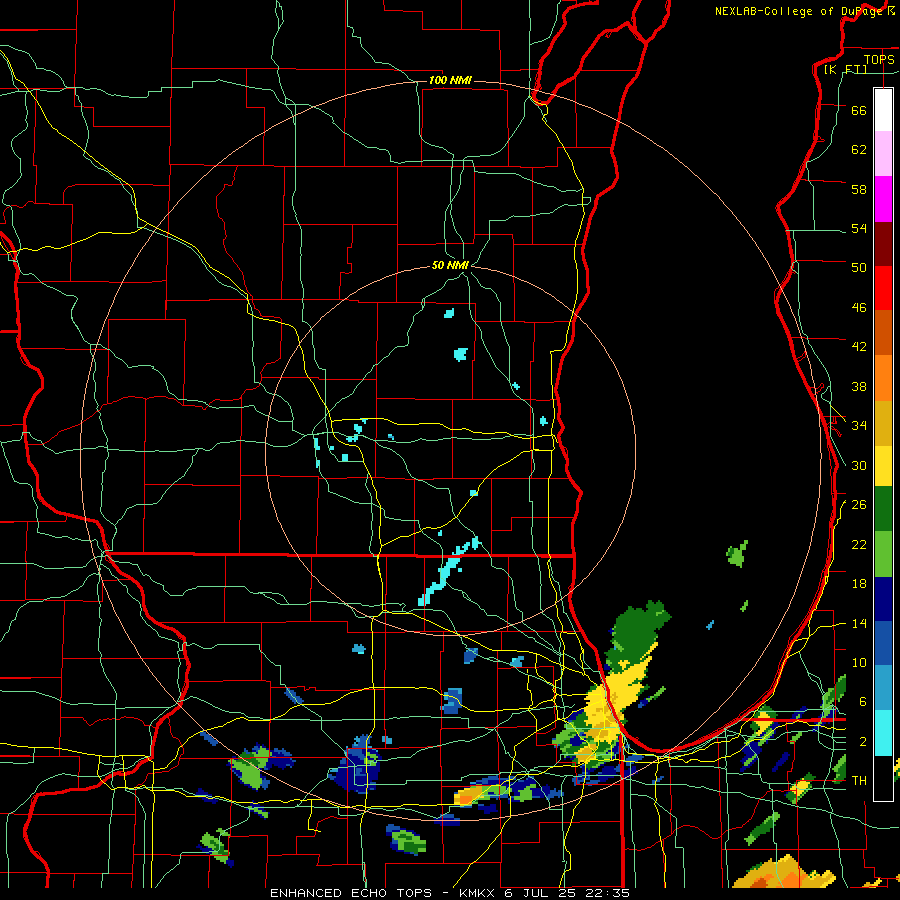
Task: Select the '18' legend label
Action: click(859, 584)
